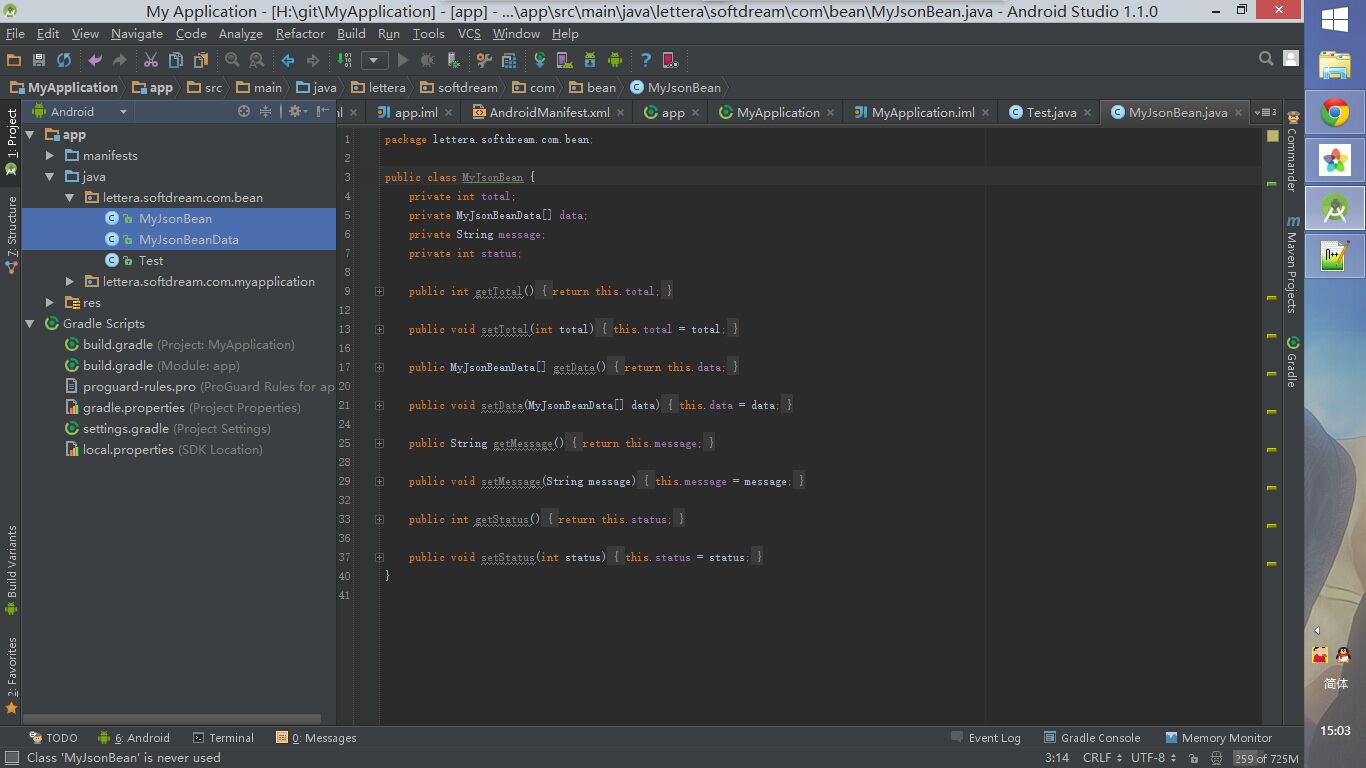Open the Refactor menu
Viewport: 1366px width, 768px height.
pyautogui.click(x=300, y=34)
